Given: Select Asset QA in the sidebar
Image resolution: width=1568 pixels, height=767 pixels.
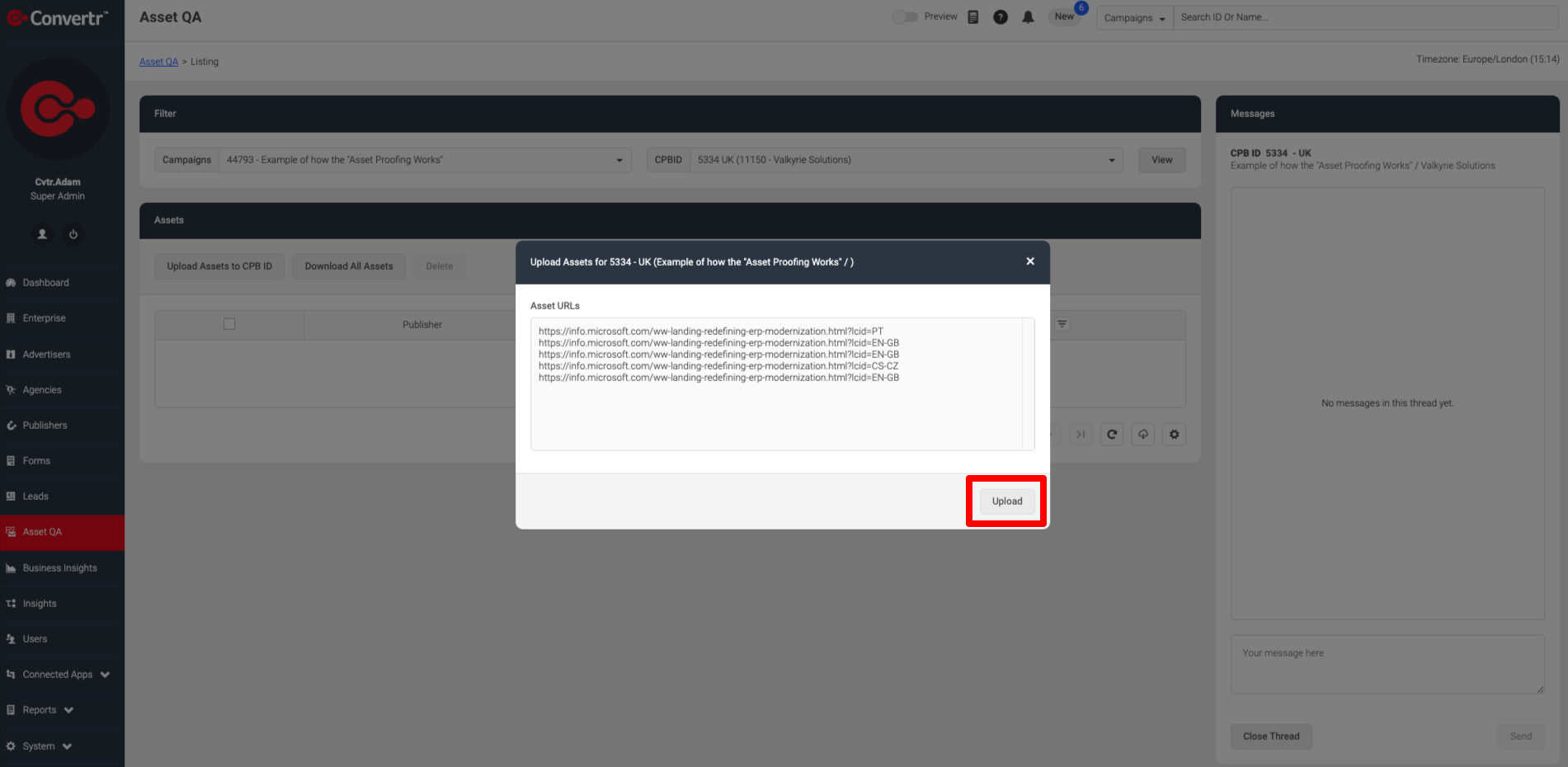Looking at the screenshot, I should point(62,532).
